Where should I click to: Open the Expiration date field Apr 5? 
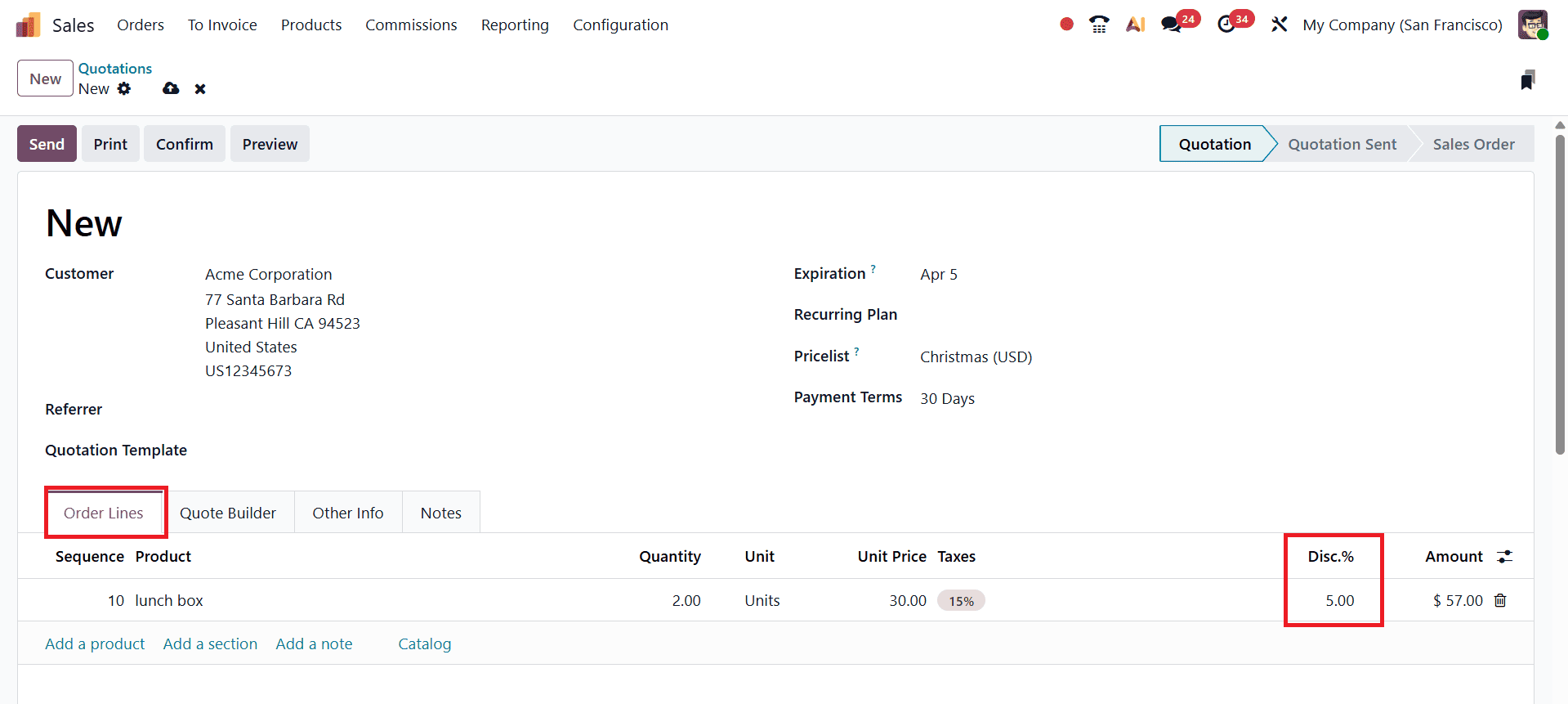click(x=938, y=274)
